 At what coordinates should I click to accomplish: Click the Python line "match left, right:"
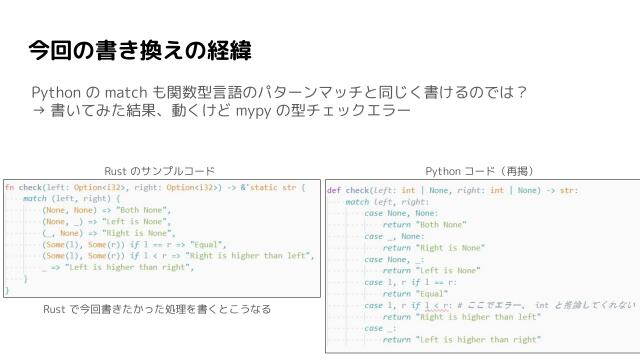point(387,202)
